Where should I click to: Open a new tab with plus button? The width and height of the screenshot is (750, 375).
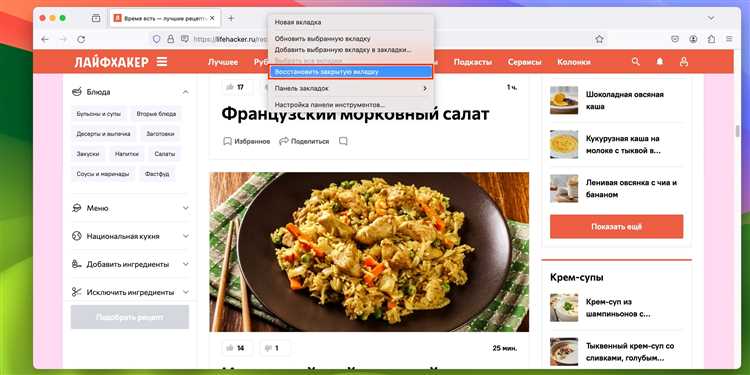tap(231, 18)
